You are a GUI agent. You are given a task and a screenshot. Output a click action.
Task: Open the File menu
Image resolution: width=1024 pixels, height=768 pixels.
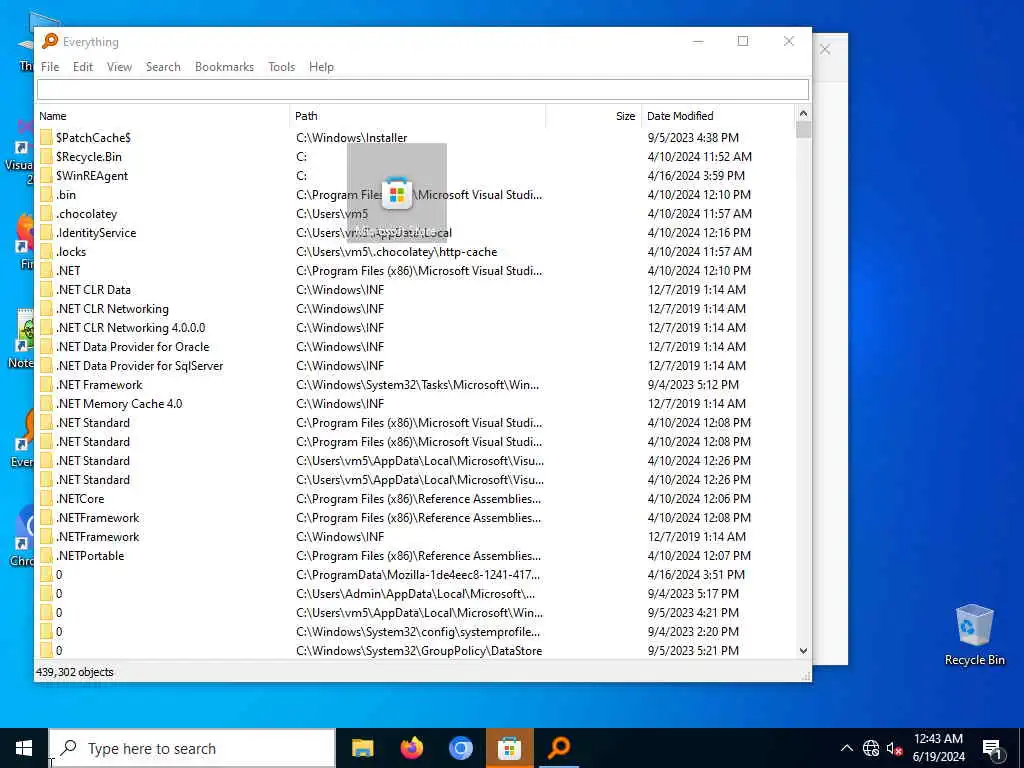pos(50,67)
